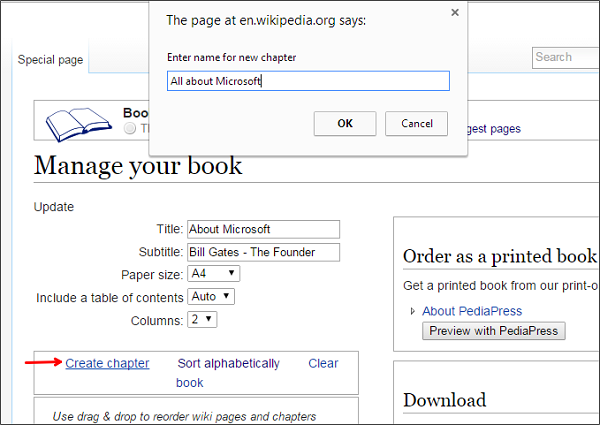Click the Sort alphabetically link
The height and width of the screenshot is (425, 600).
(228, 363)
